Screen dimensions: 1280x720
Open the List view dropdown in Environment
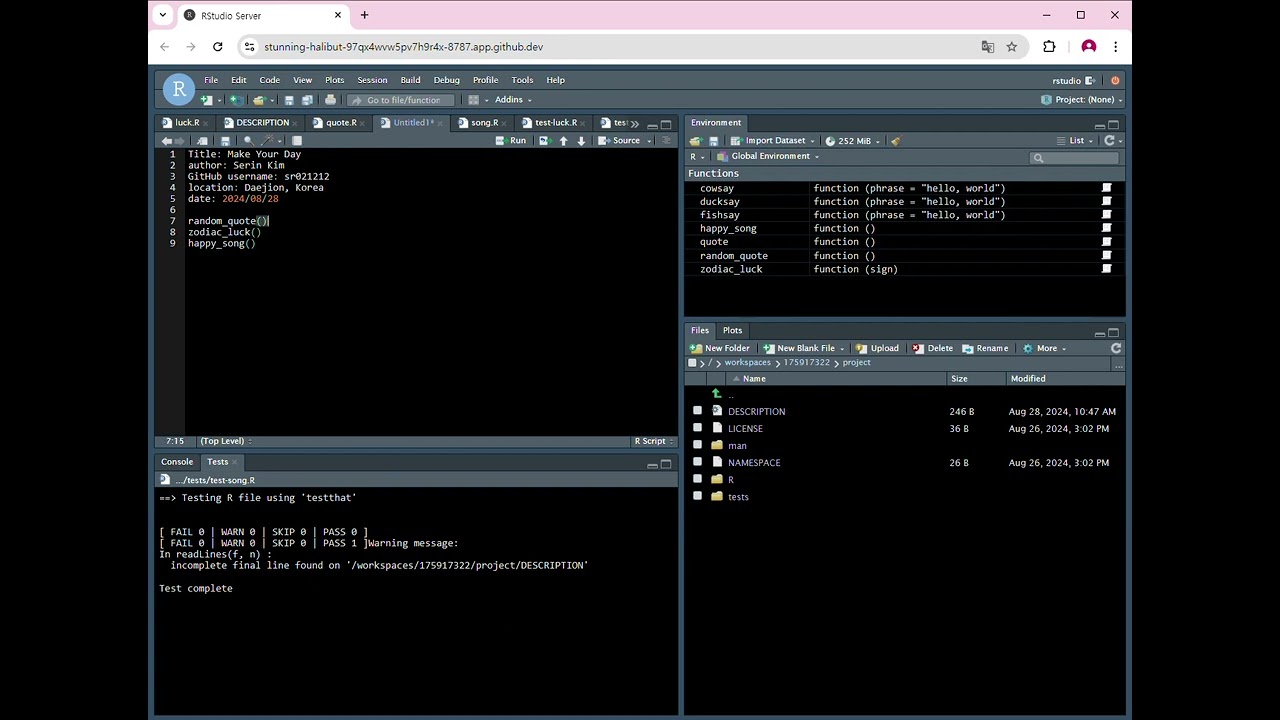(x=1076, y=141)
